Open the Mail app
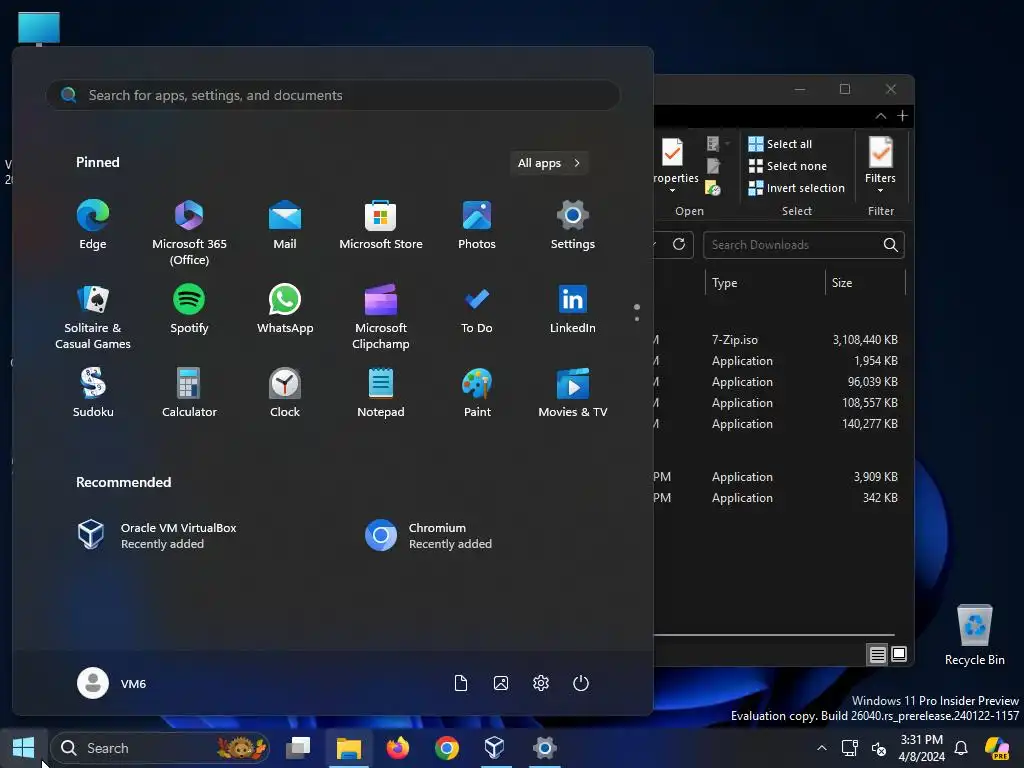 point(285,225)
